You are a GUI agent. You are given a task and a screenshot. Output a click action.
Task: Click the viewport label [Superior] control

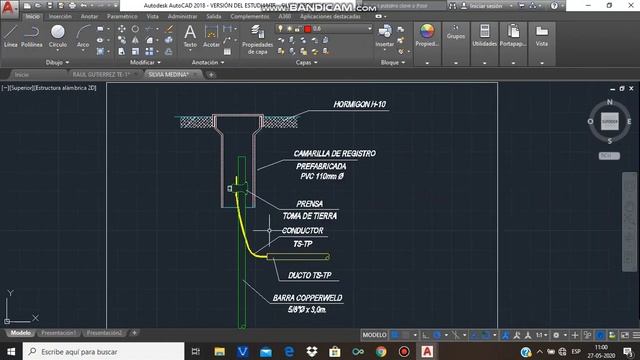pos(20,88)
